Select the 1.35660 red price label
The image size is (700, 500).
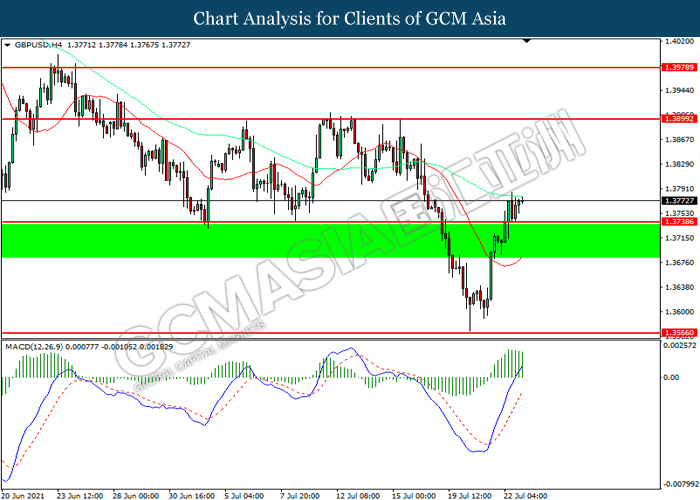[x=679, y=333]
